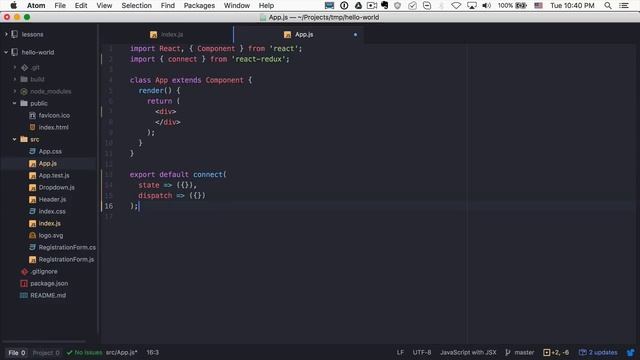Expand the build folder
The width and height of the screenshot is (640, 360).
[15, 79]
